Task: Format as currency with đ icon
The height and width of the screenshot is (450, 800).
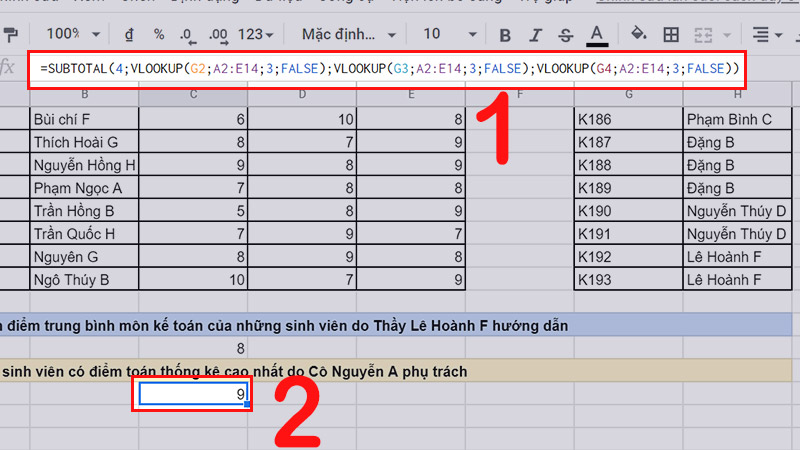Action: click(131, 34)
